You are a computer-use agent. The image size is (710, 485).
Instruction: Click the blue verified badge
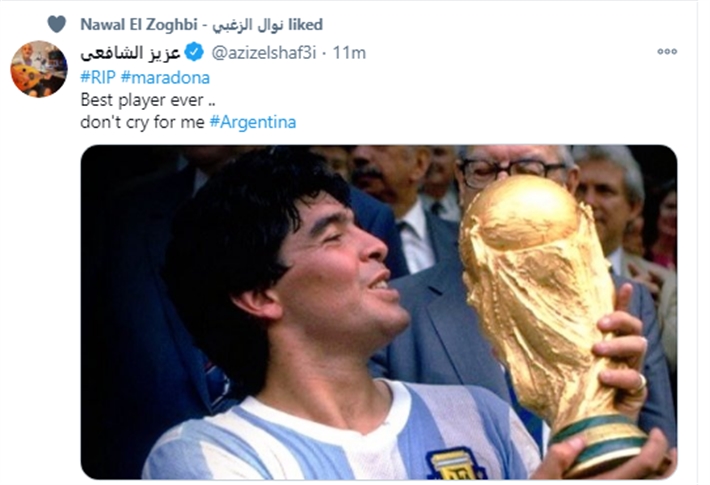[x=195, y=53]
